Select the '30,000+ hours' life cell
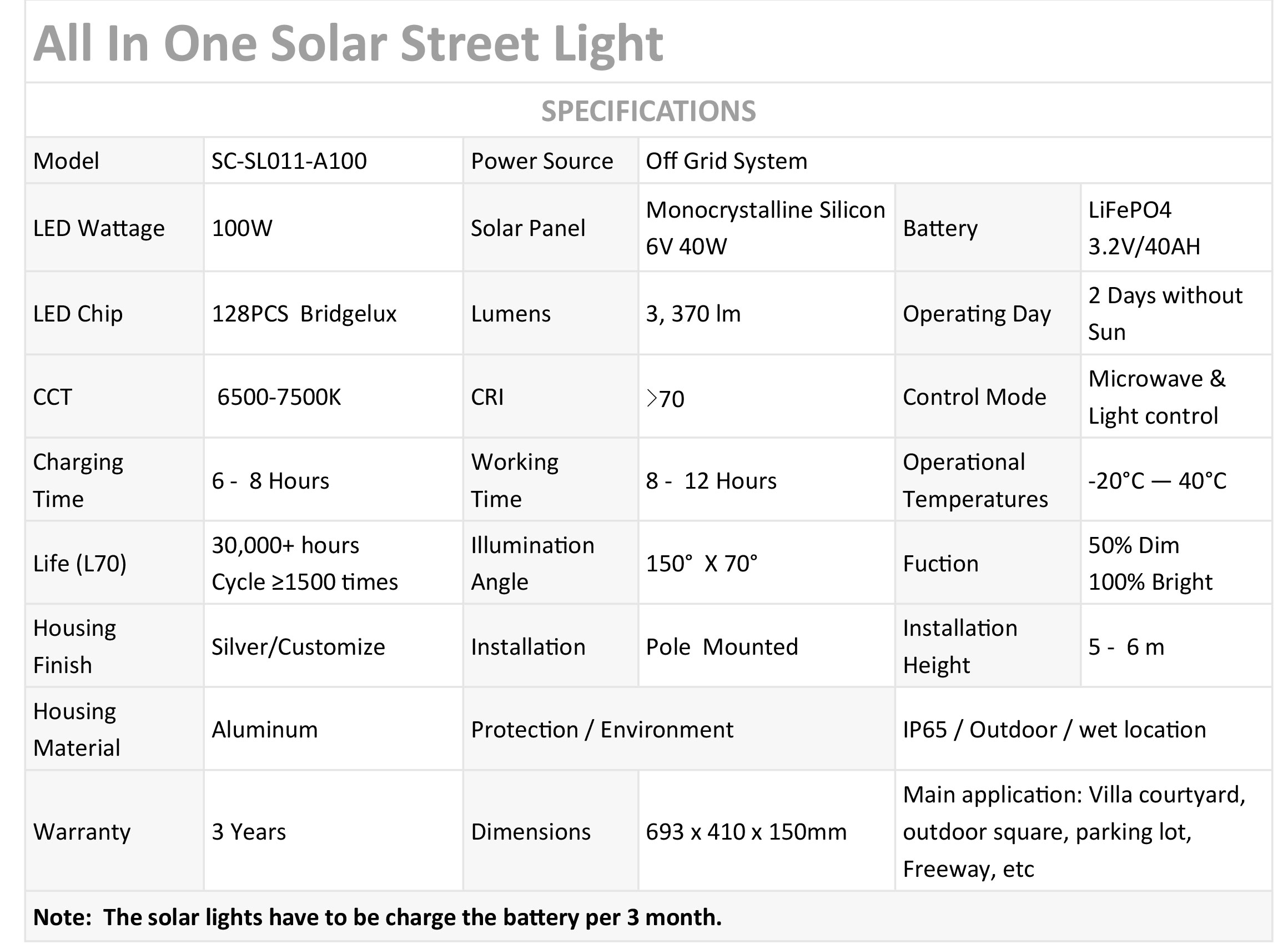 coord(304,564)
